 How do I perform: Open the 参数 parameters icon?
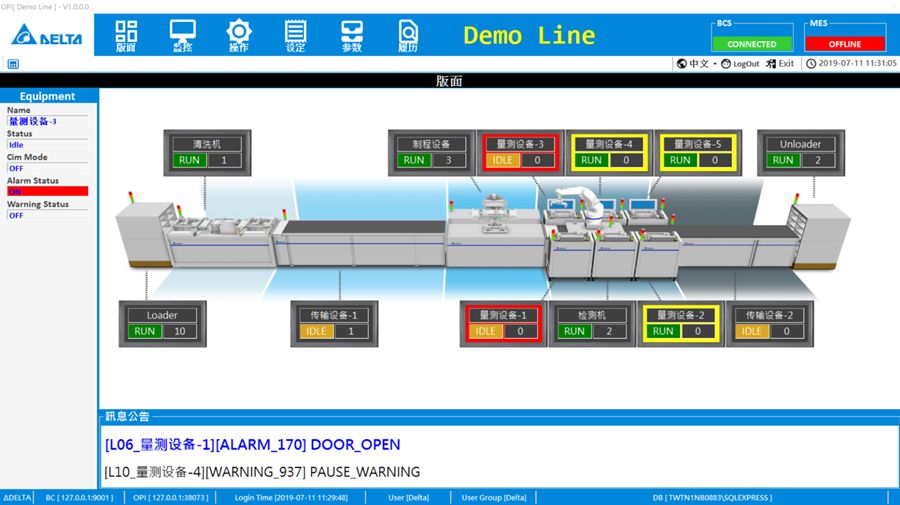352,35
